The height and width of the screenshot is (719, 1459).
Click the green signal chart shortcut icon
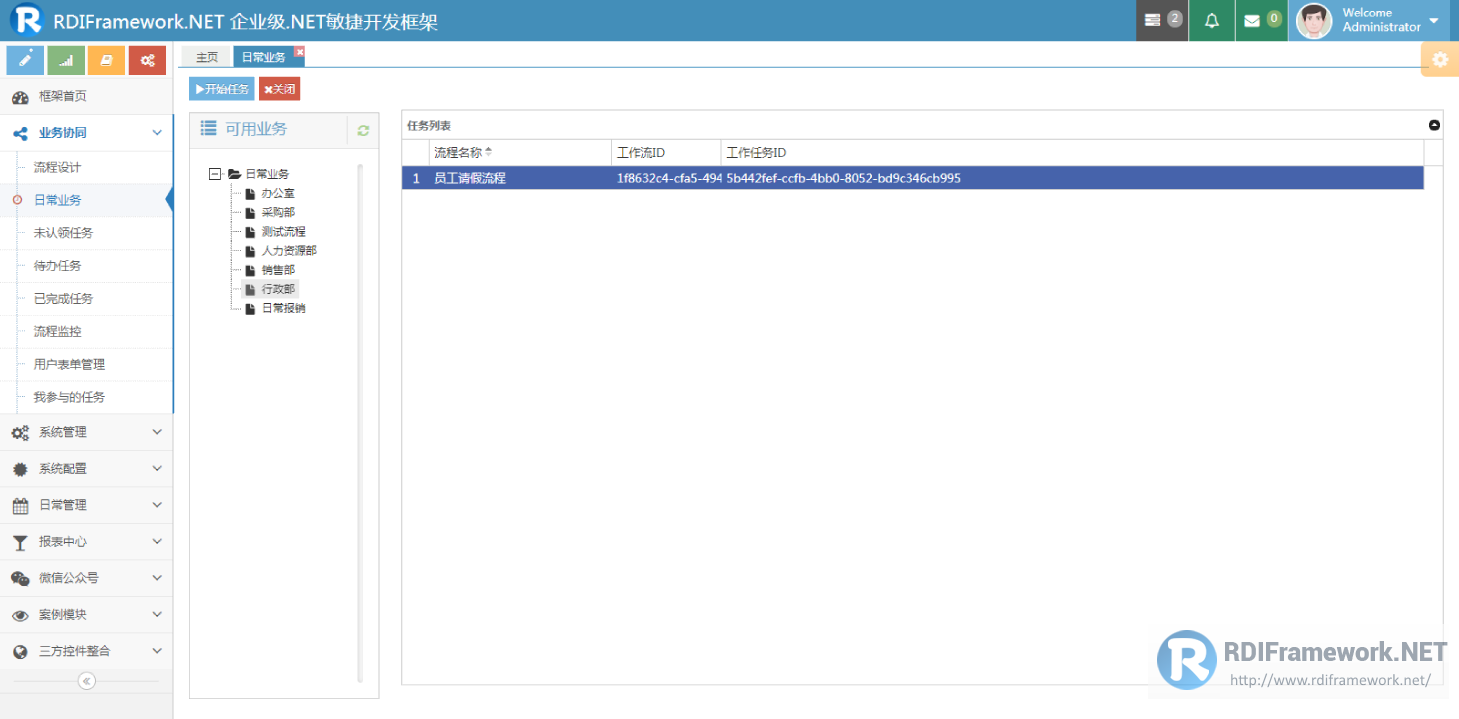[66, 60]
